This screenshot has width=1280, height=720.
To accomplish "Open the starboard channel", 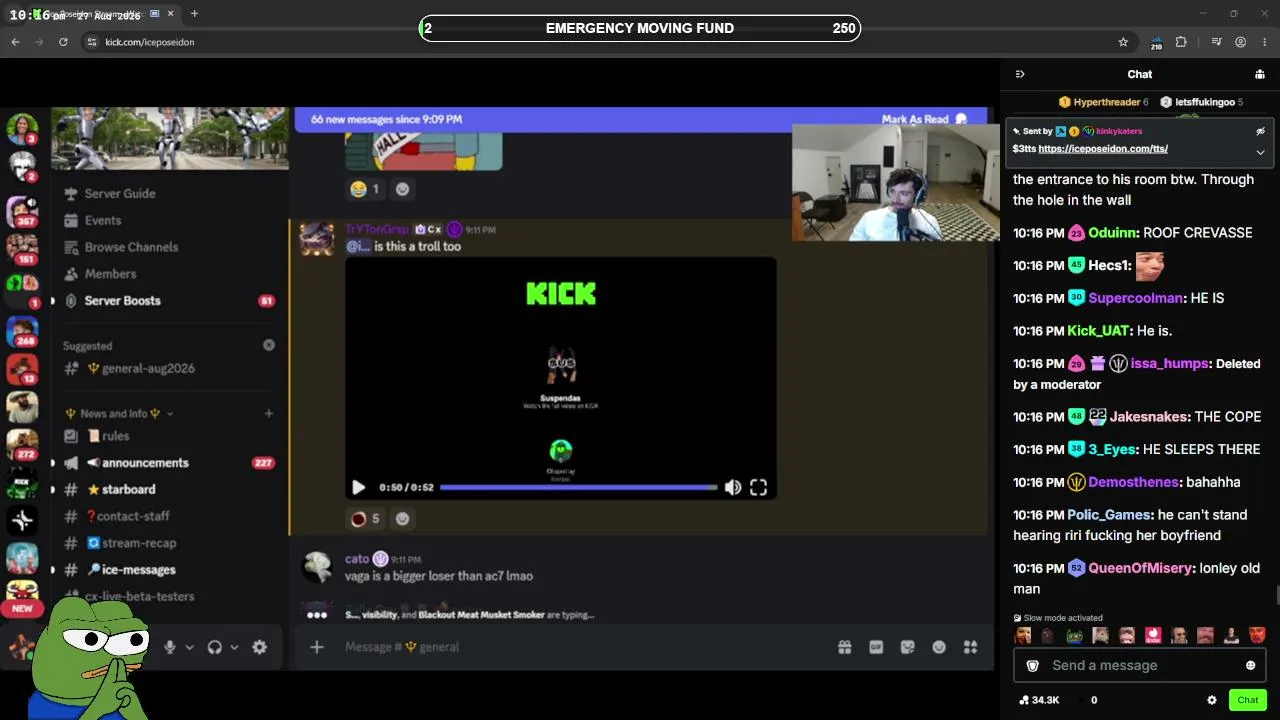I will point(128,489).
